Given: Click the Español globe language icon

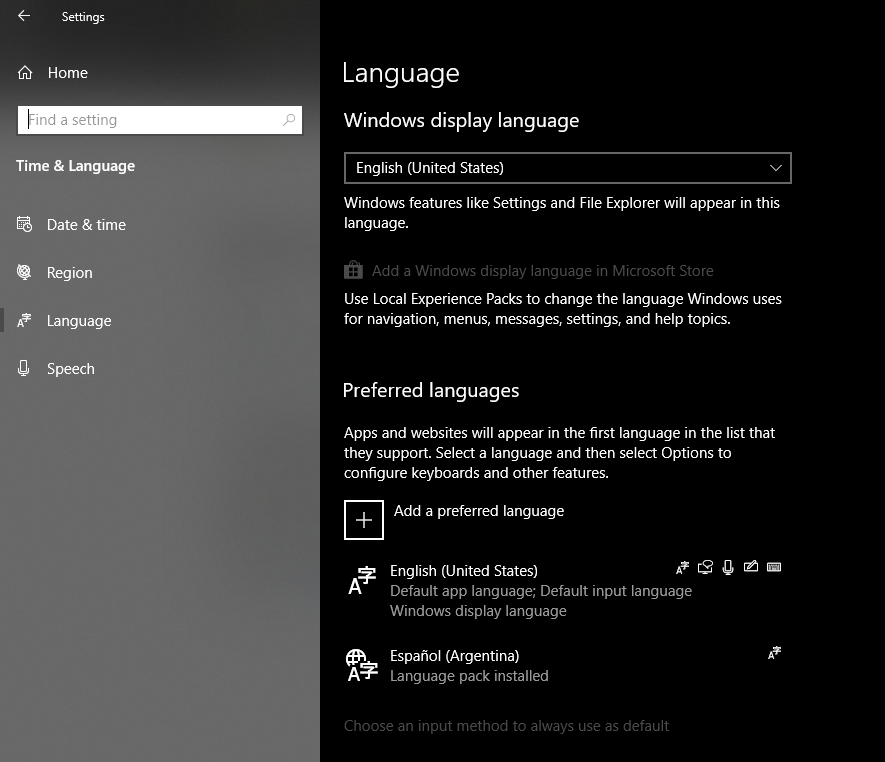Looking at the screenshot, I should tap(362, 665).
